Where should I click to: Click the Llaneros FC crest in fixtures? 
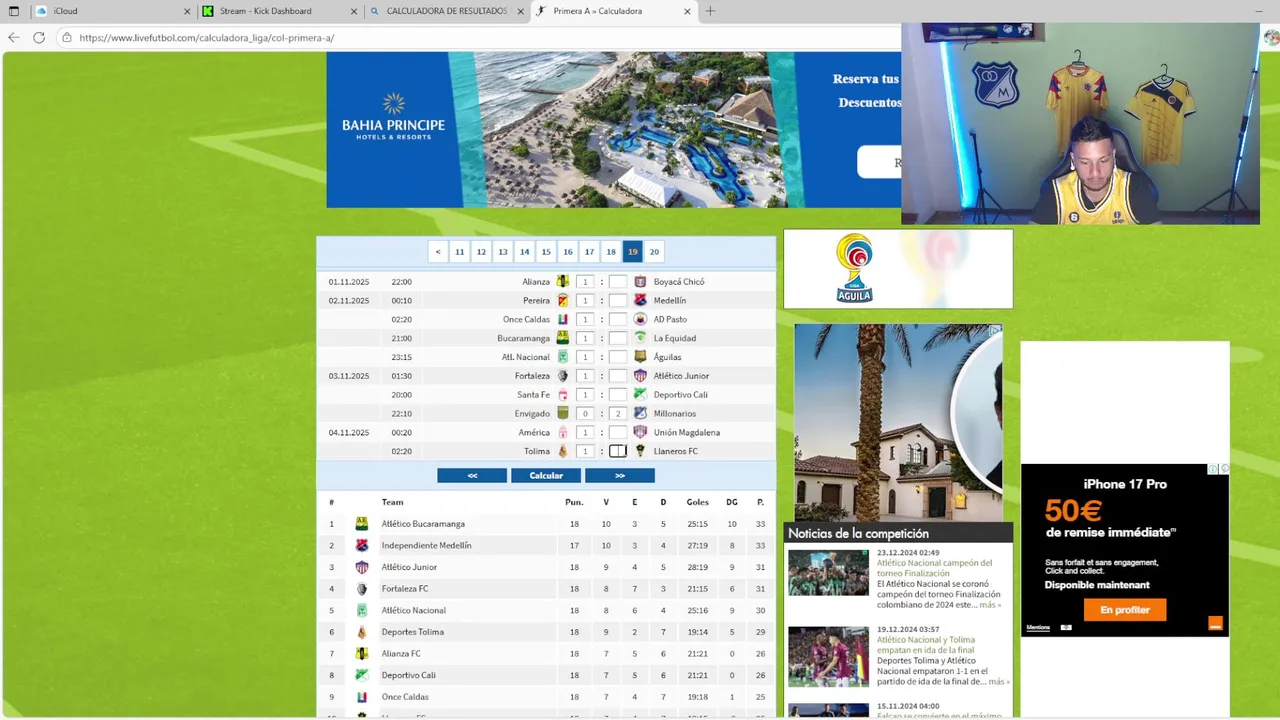click(640, 451)
